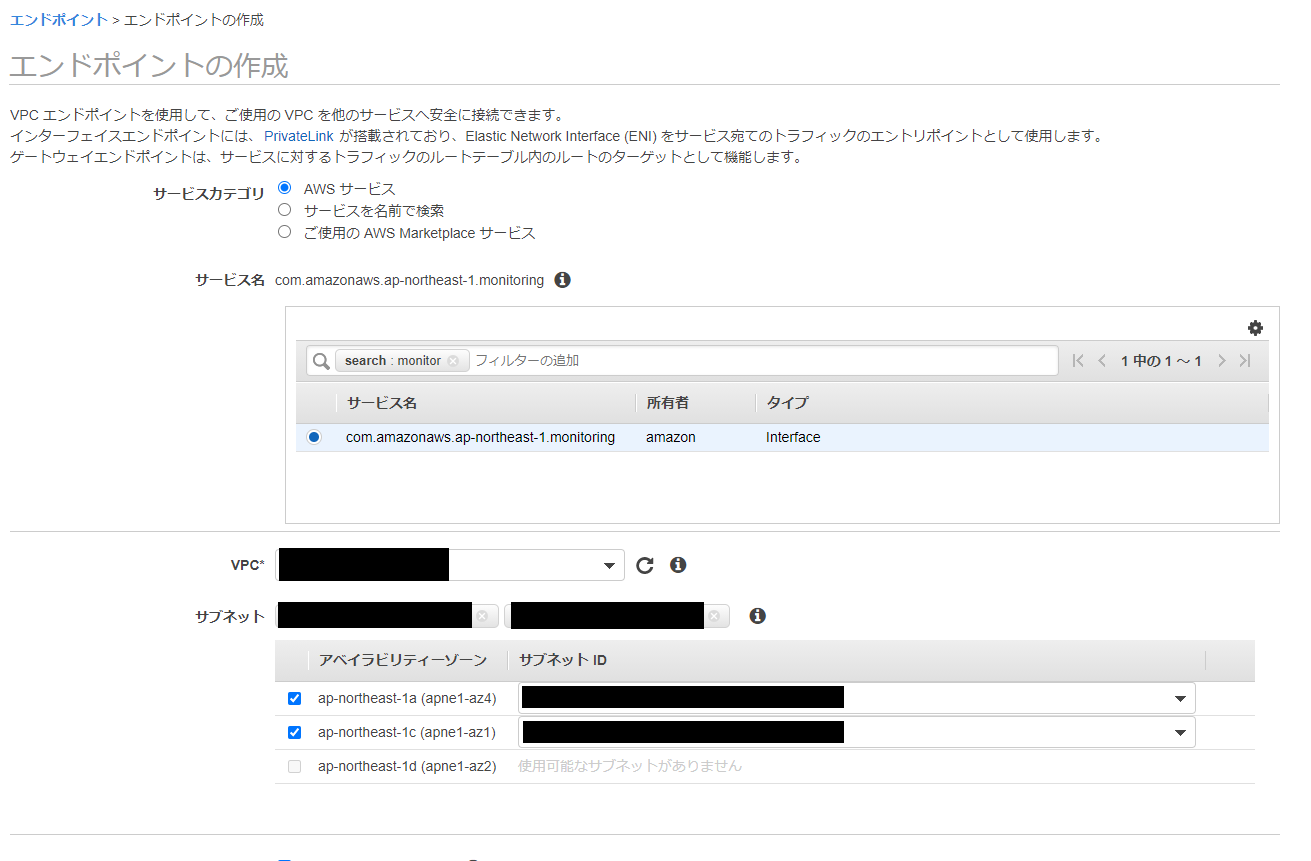Open the subnet ID dropdown for ap-northeast-1a
Screen dimensions: 1311x861
pos(1181,698)
